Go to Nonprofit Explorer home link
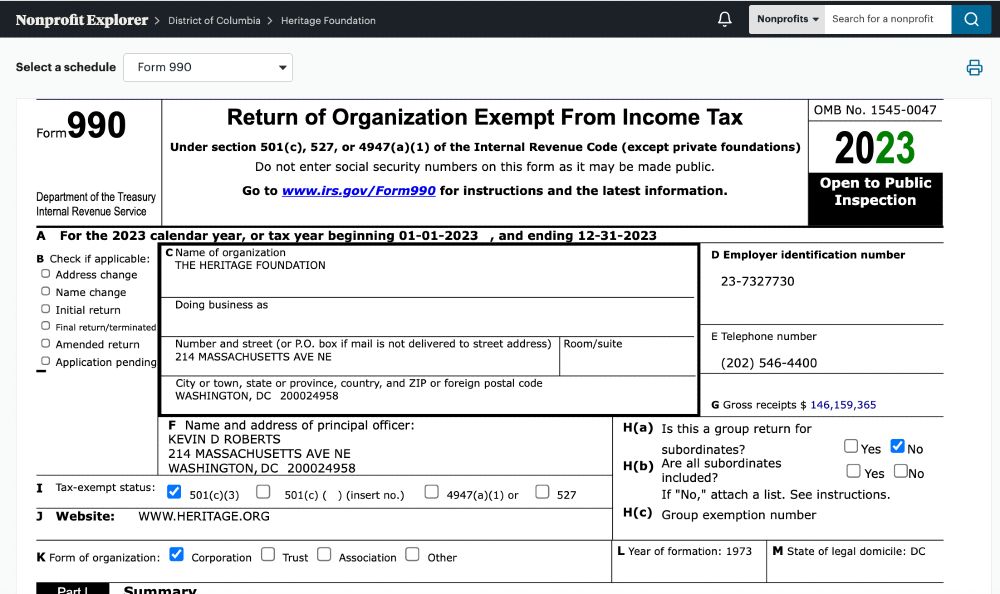This screenshot has height=594, width=1000. (x=82, y=20)
